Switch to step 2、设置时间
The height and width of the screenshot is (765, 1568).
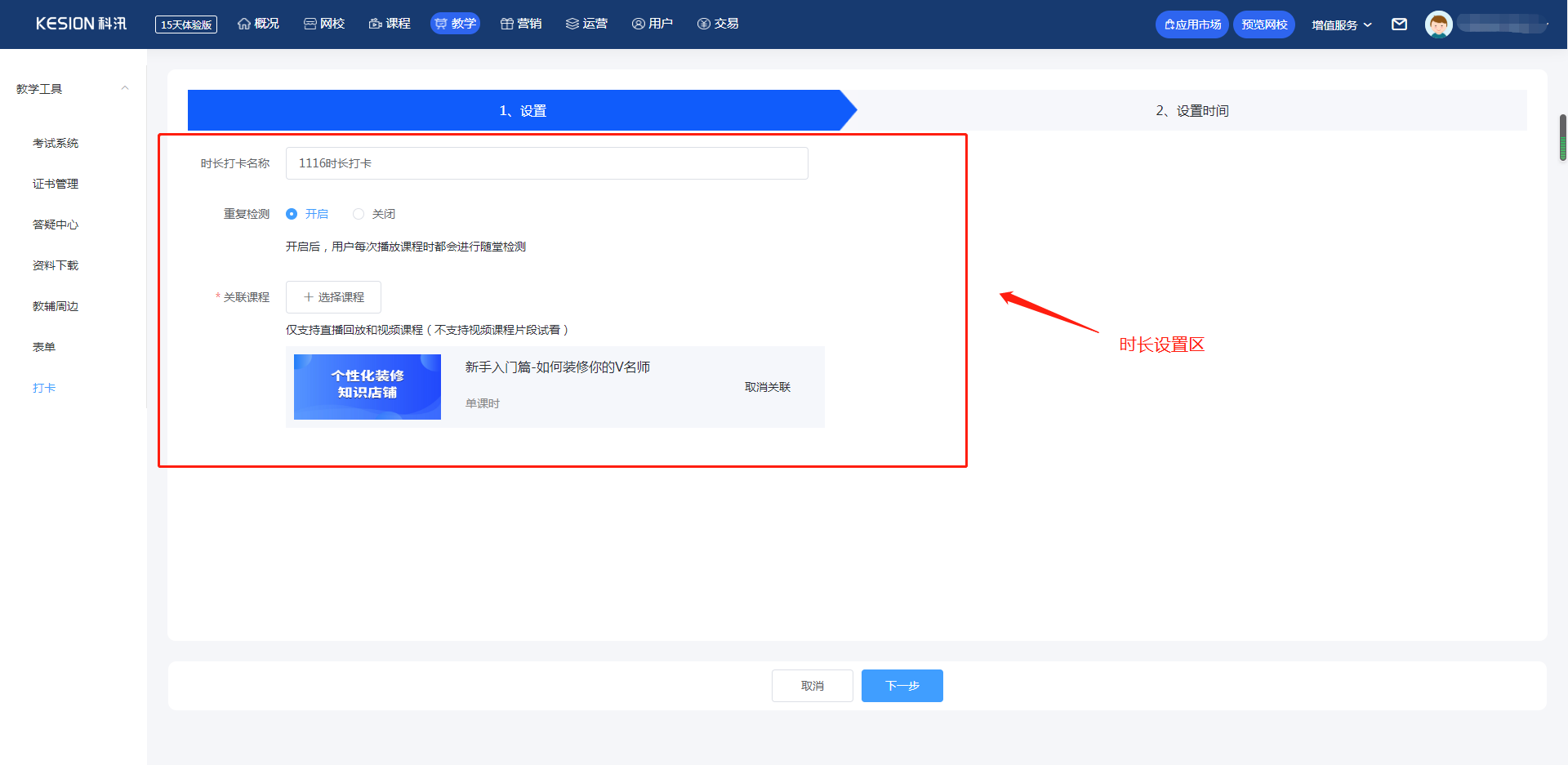click(1192, 110)
